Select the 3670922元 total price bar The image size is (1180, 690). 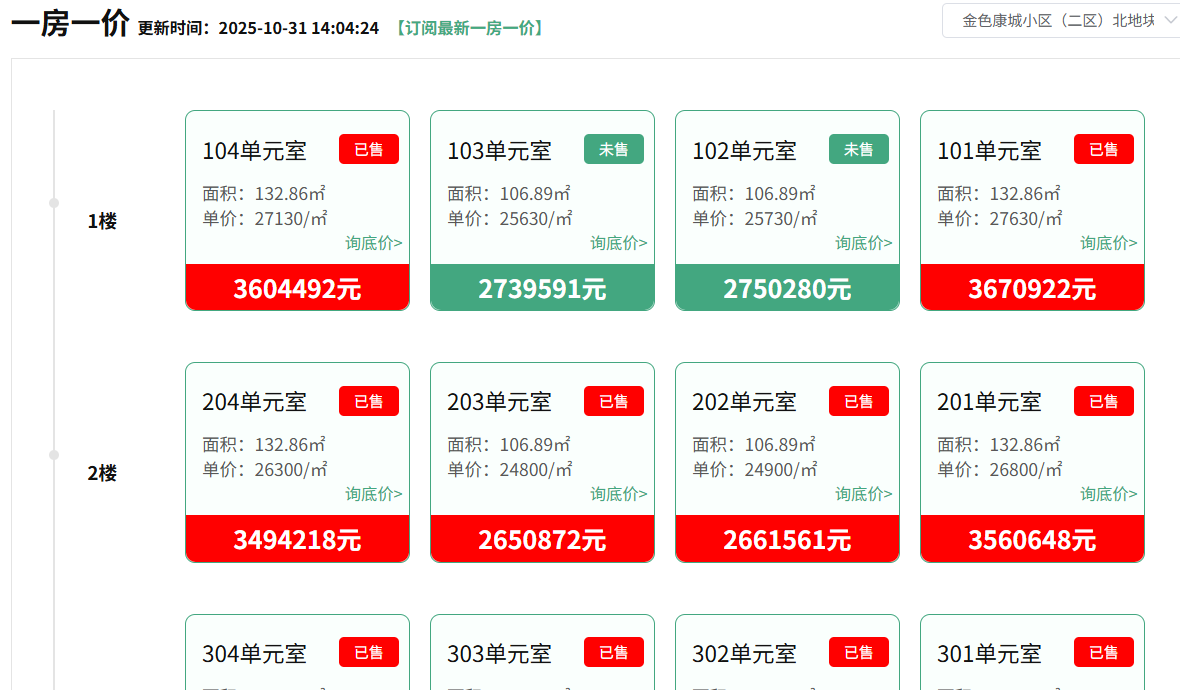[1032, 289]
